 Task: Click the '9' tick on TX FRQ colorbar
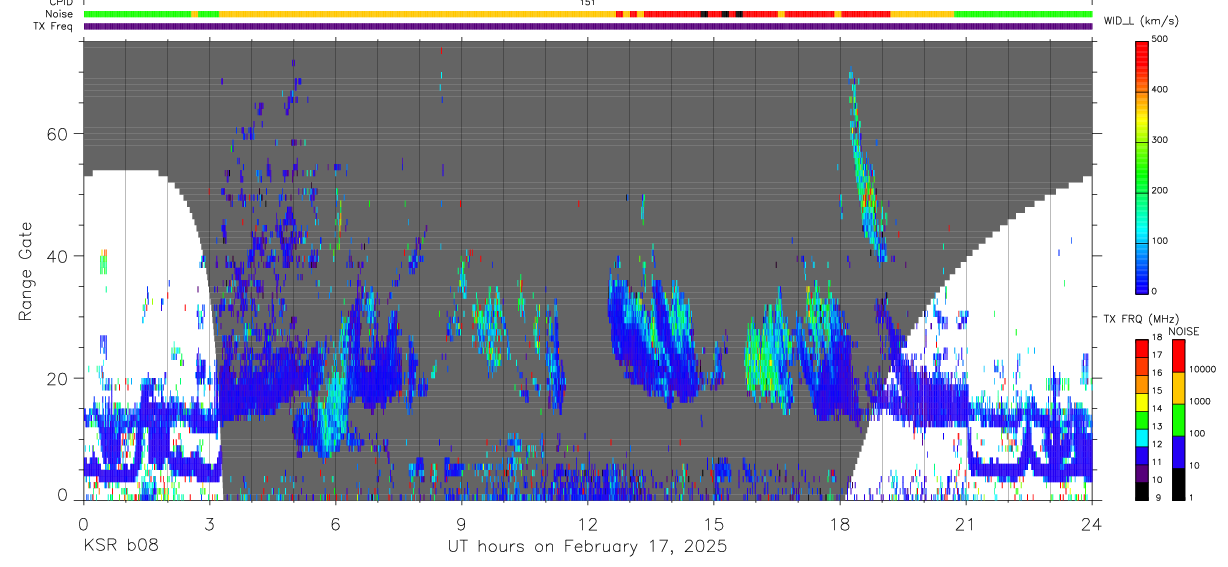click(x=1156, y=497)
